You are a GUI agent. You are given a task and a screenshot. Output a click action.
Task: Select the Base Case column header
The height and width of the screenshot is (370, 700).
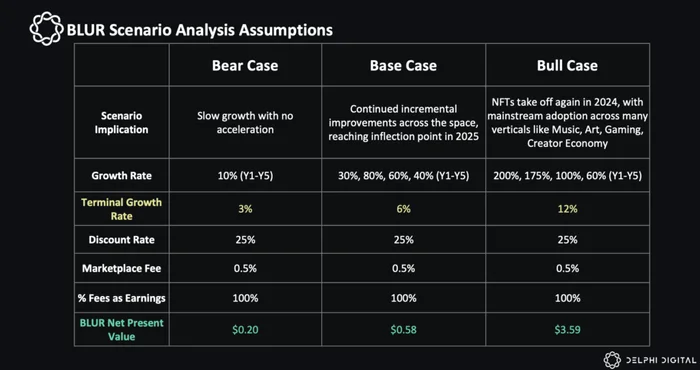403,66
